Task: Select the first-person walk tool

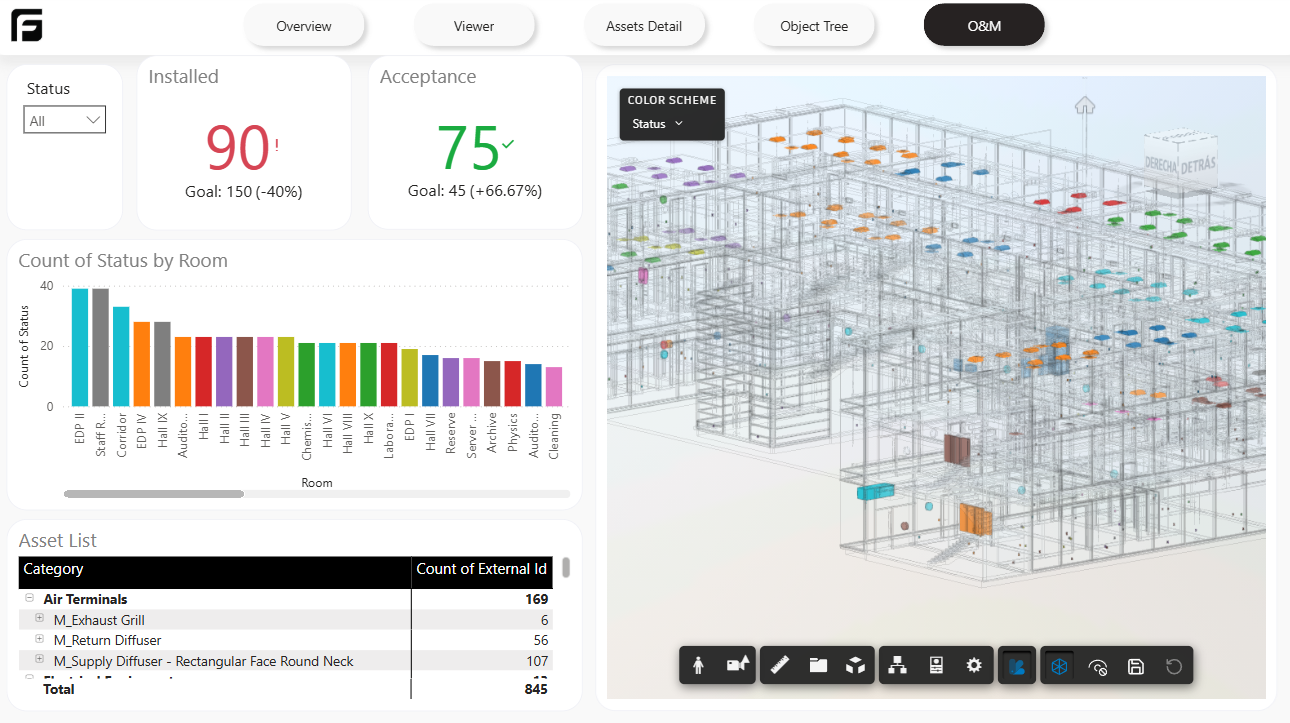Action: (x=698, y=665)
